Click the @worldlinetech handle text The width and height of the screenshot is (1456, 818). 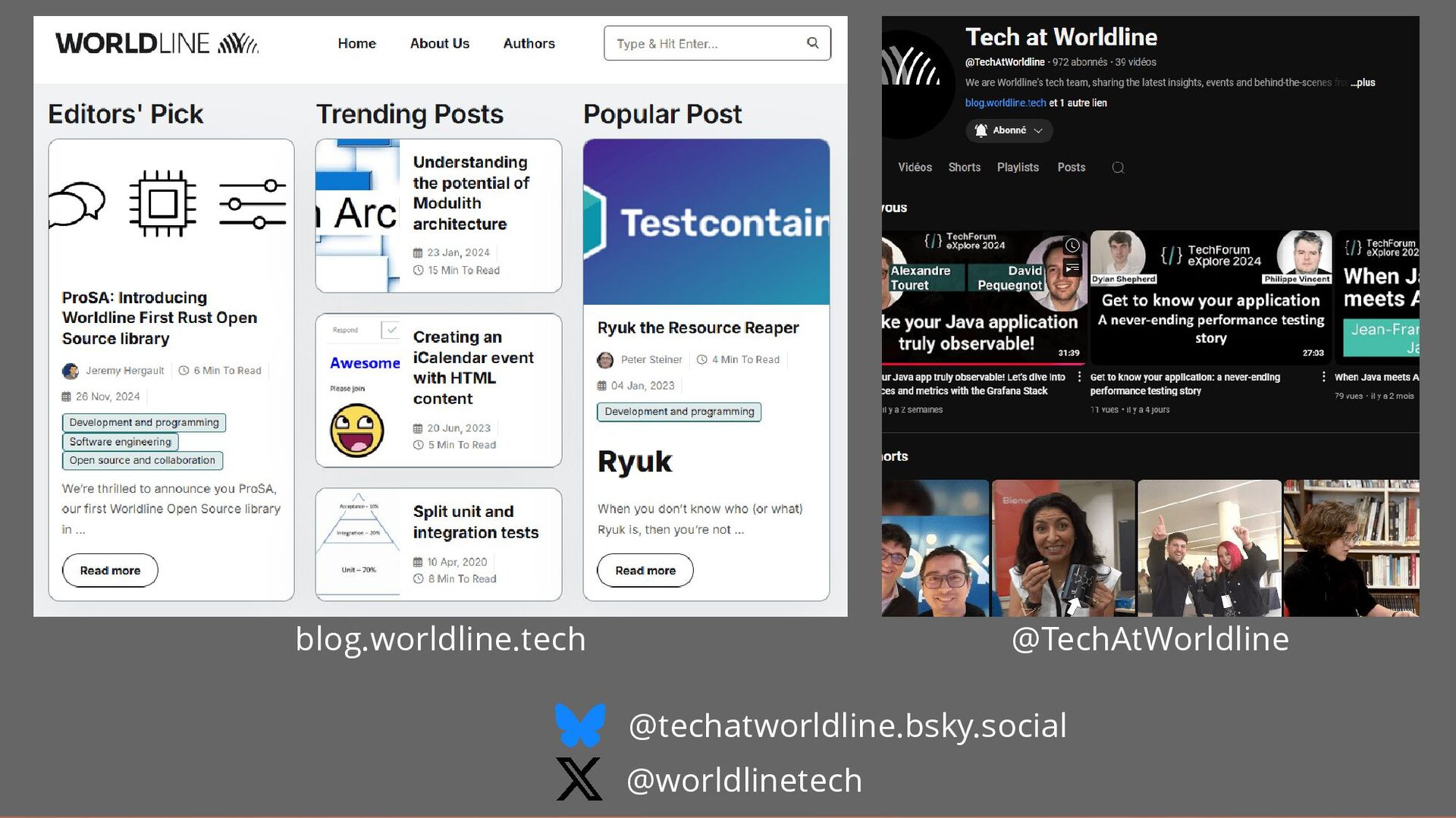[x=745, y=780]
